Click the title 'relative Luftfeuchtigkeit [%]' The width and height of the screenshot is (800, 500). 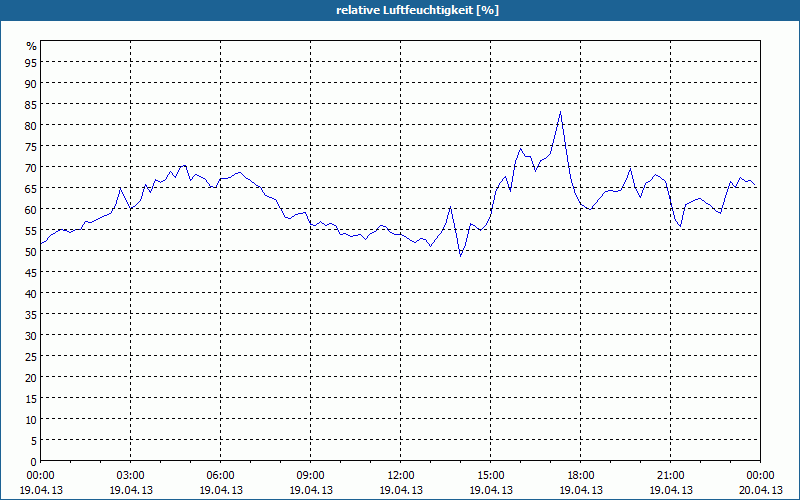tap(417, 10)
